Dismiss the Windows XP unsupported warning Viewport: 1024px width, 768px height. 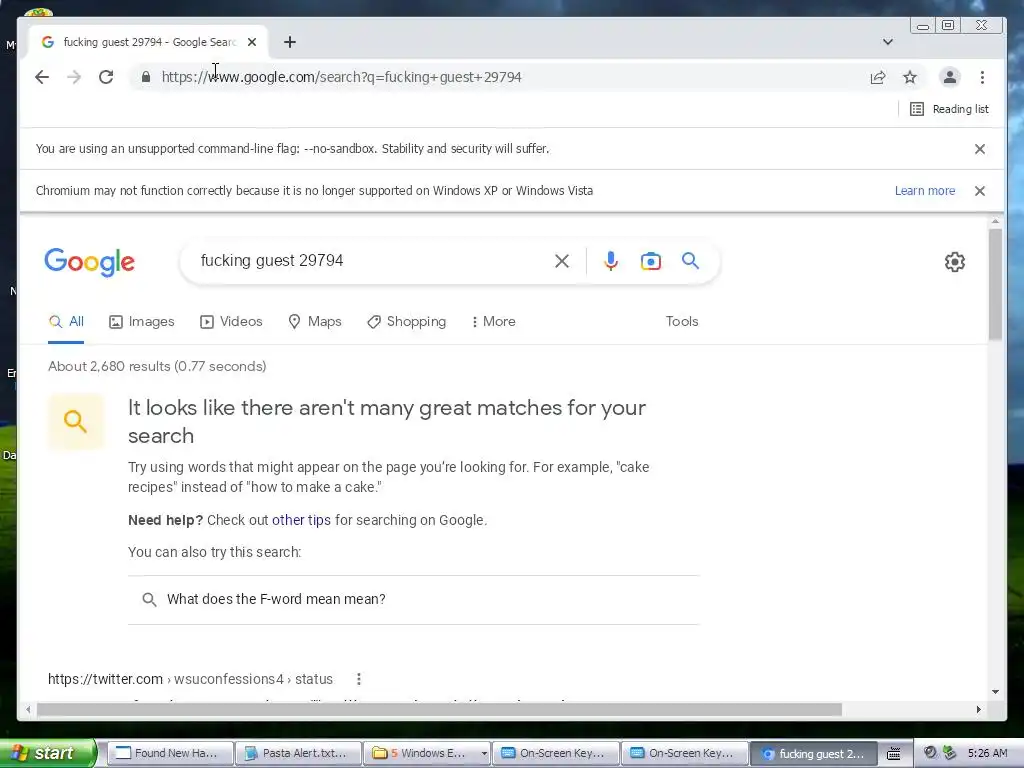(x=980, y=191)
